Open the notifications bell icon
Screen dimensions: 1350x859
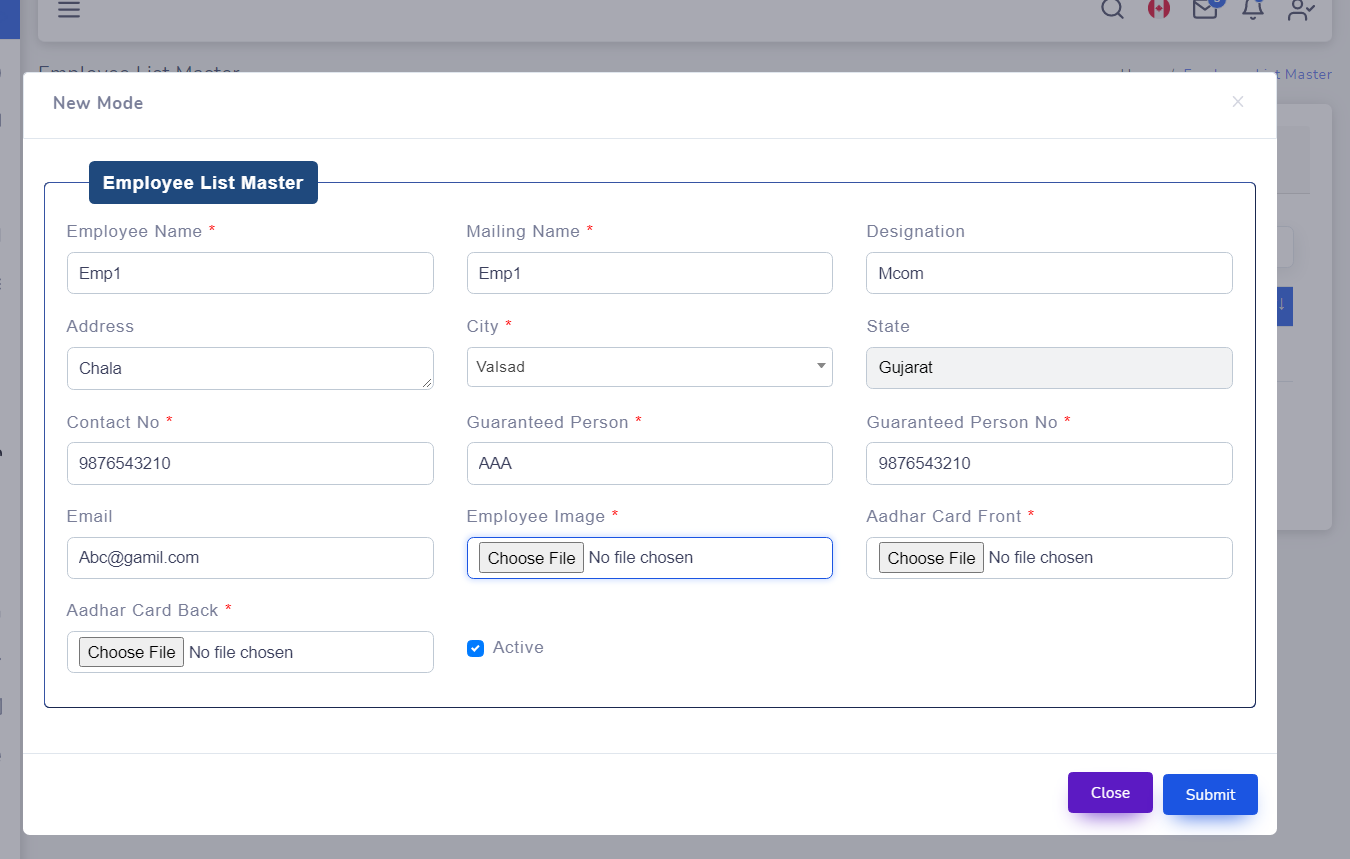1252,9
